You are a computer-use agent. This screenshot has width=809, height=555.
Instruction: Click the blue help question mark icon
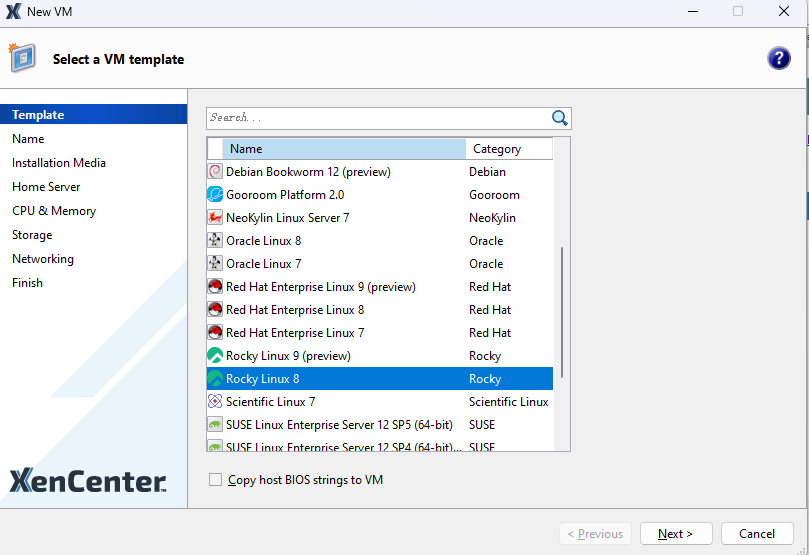pos(779,58)
